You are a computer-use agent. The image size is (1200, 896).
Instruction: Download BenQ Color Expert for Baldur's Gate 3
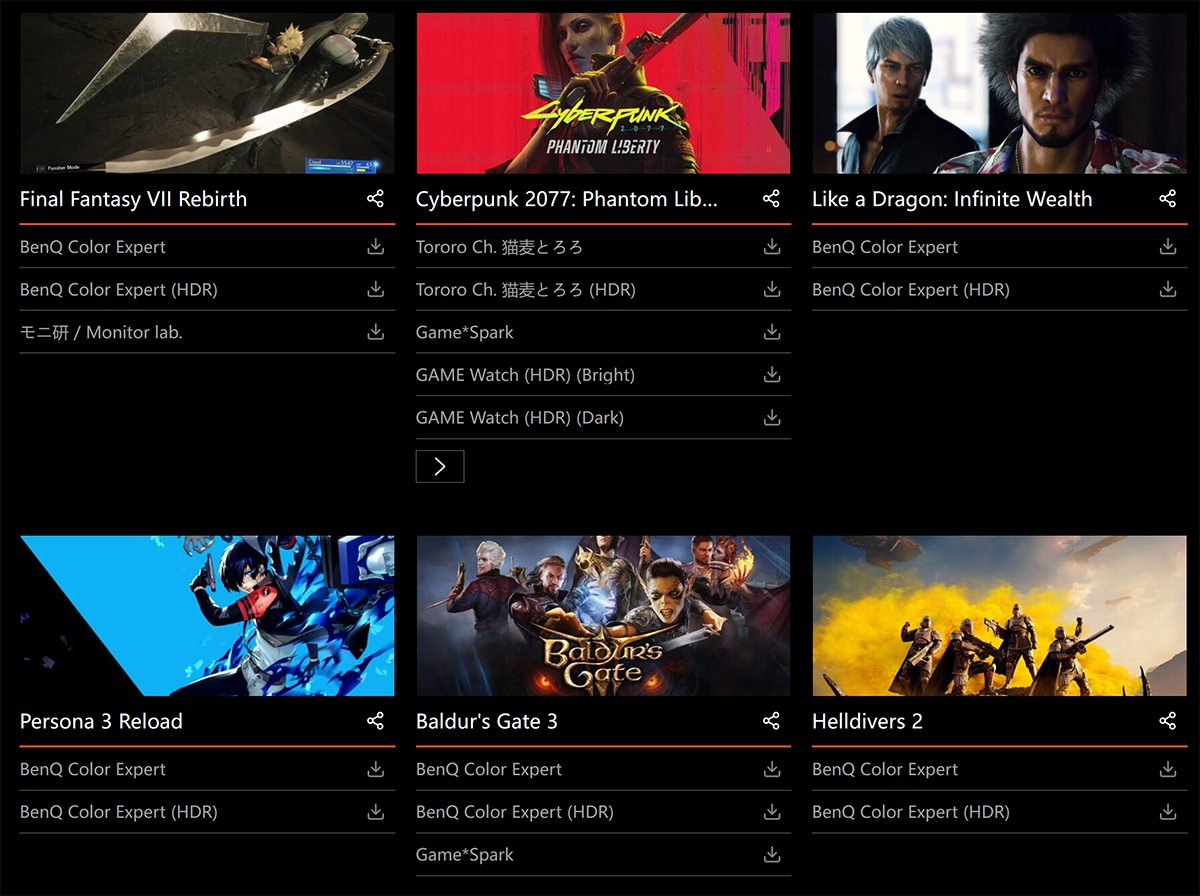click(x=772, y=769)
